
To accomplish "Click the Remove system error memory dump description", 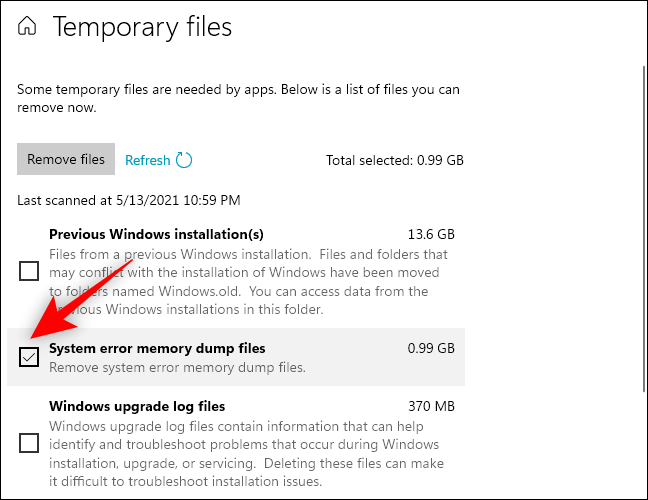I will coord(177,367).
